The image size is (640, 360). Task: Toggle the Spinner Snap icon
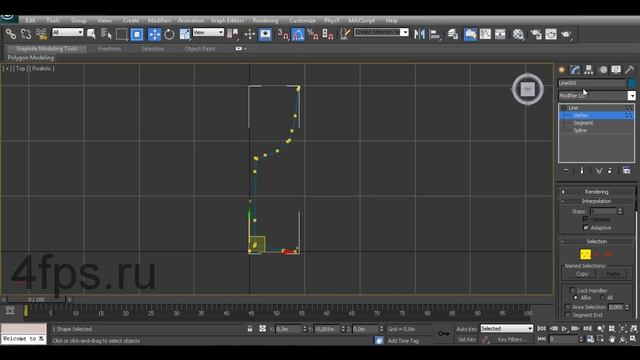(x=328, y=34)
